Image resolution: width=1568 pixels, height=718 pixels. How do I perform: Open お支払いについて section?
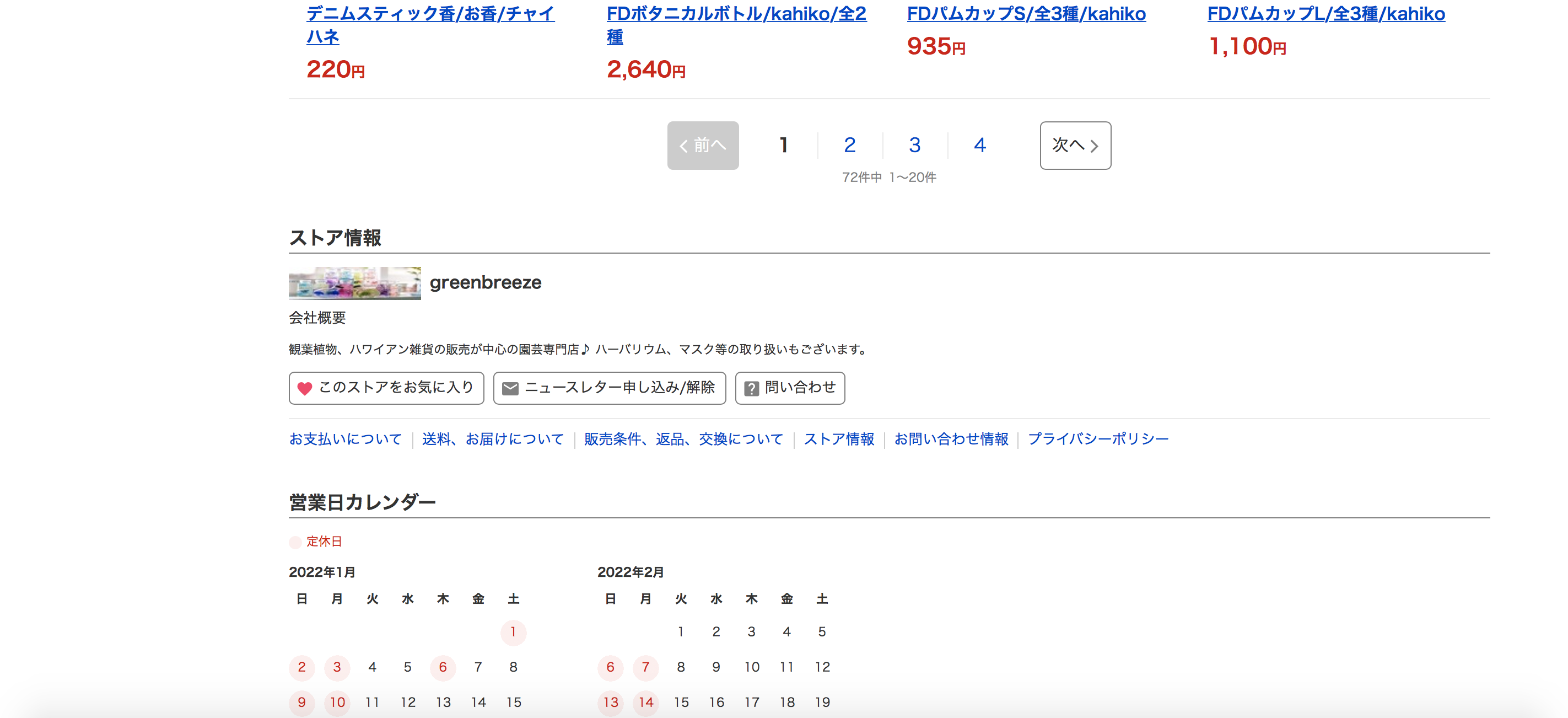(x=345, y=438)
